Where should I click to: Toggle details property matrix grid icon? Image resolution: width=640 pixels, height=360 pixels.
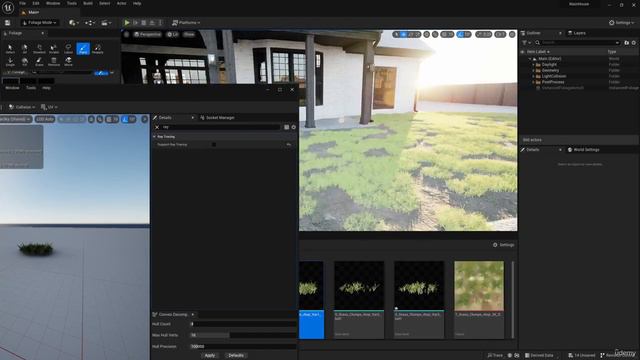point(287,127)
